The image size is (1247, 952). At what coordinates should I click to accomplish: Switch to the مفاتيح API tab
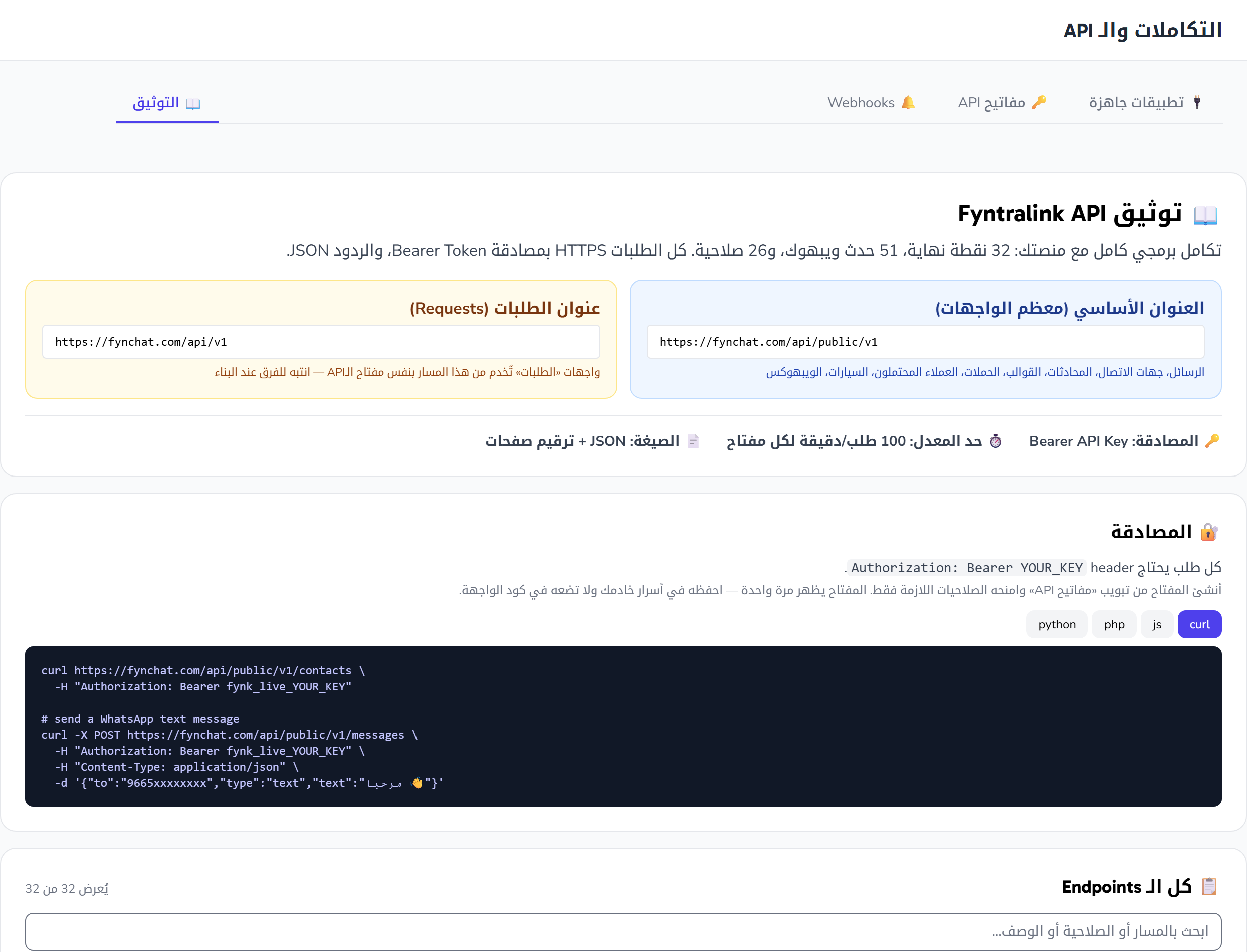pos(1001,103)
